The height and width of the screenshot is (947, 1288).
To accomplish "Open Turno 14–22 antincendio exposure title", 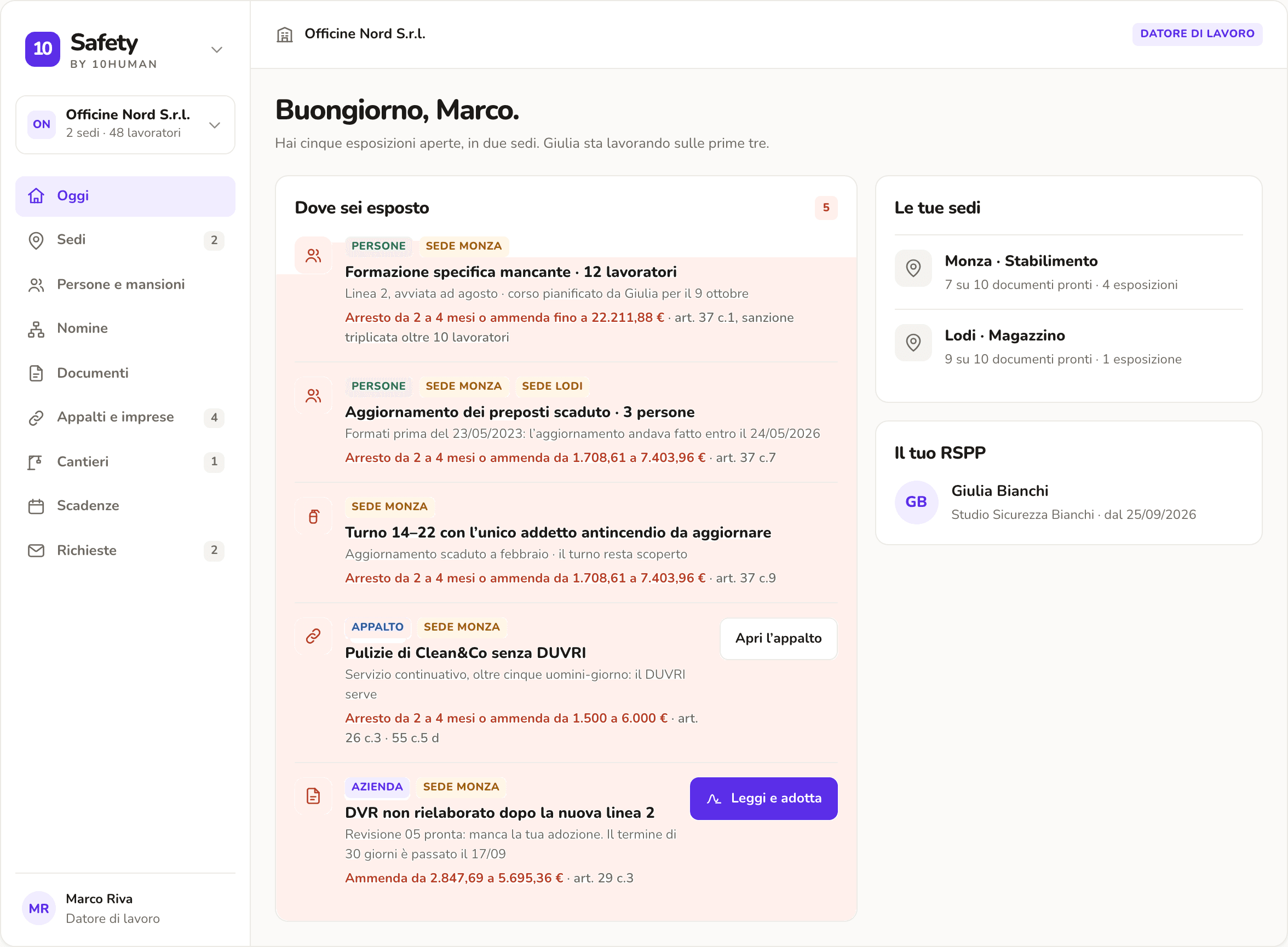I will (x=558, y=533).
